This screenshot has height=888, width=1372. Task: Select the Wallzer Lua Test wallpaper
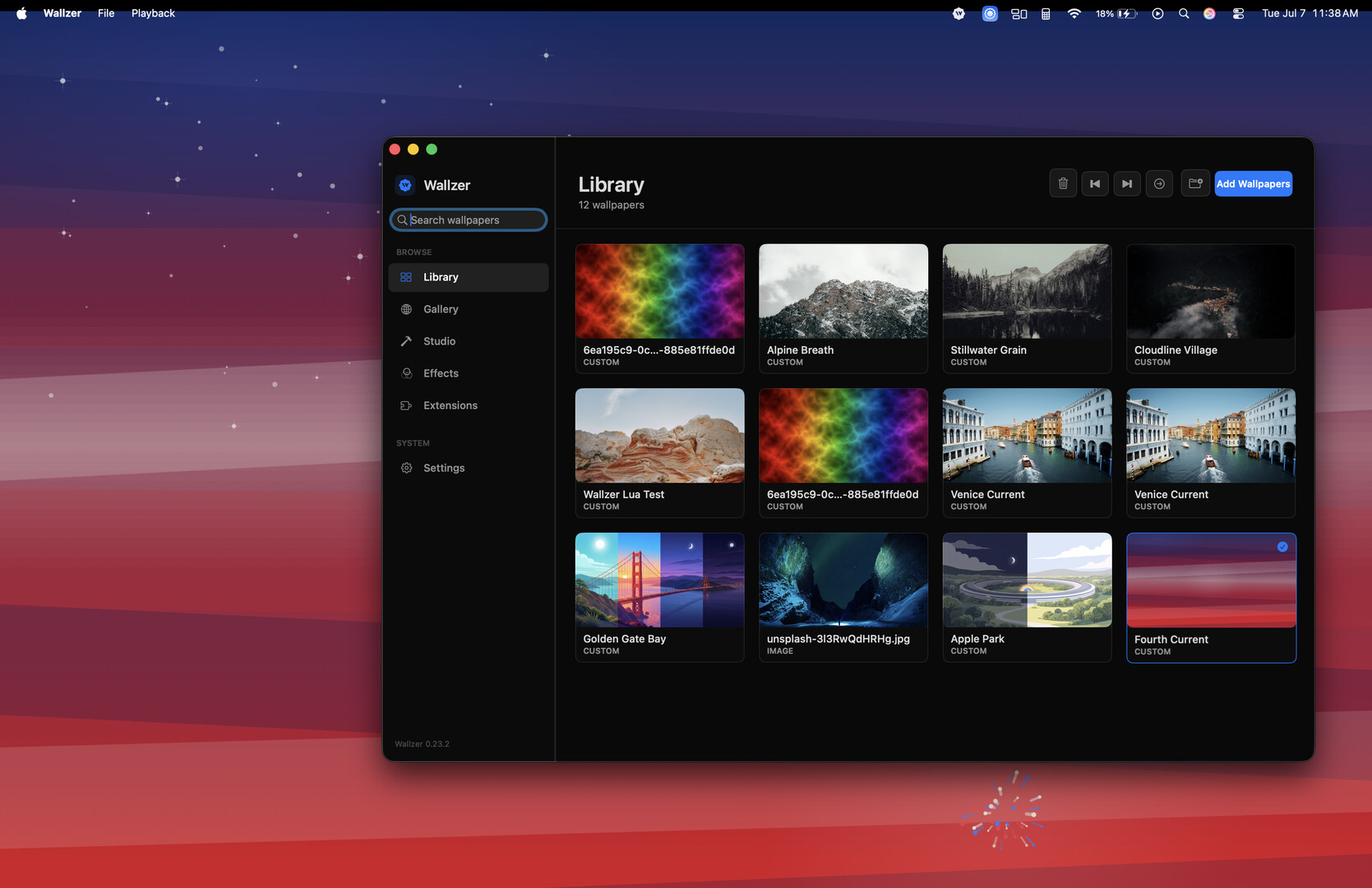(660, 453)
